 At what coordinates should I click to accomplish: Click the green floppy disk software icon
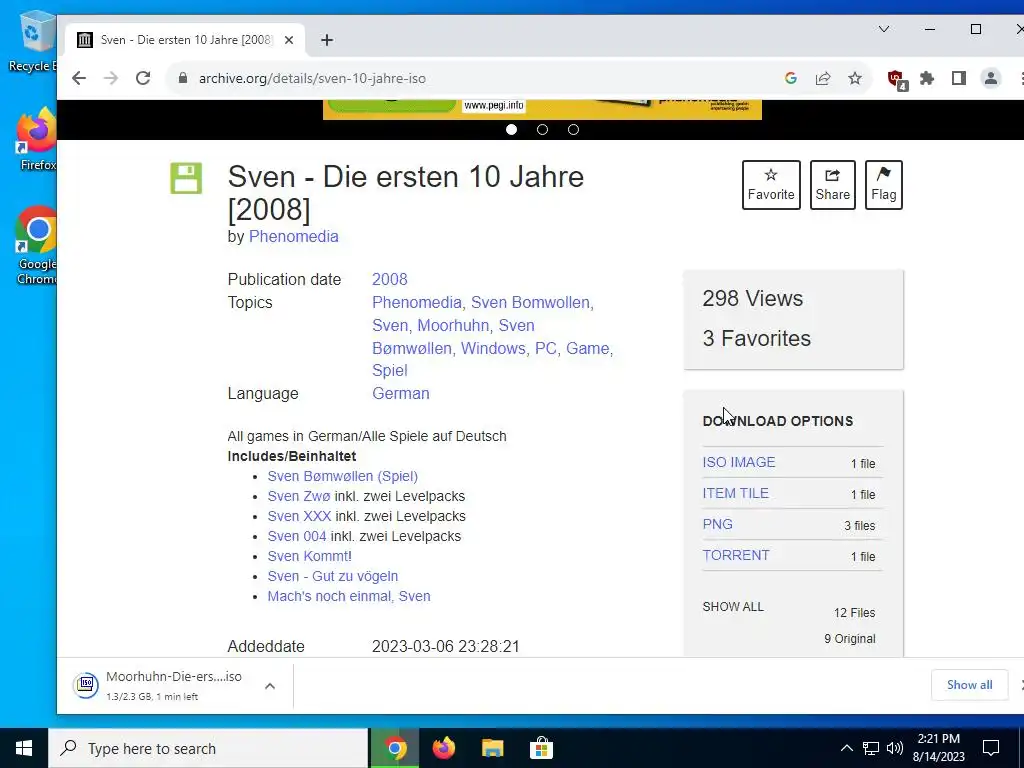(186, 178)
